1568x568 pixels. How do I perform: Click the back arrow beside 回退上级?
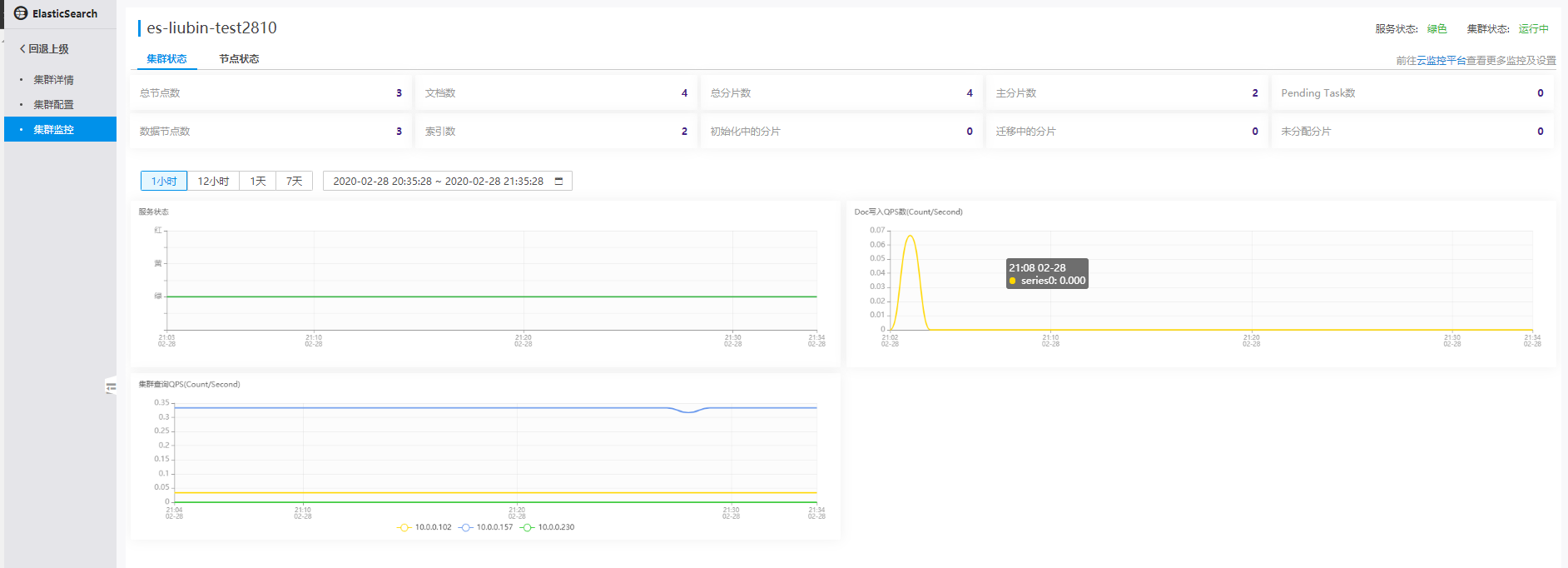(x=22, y=49)
